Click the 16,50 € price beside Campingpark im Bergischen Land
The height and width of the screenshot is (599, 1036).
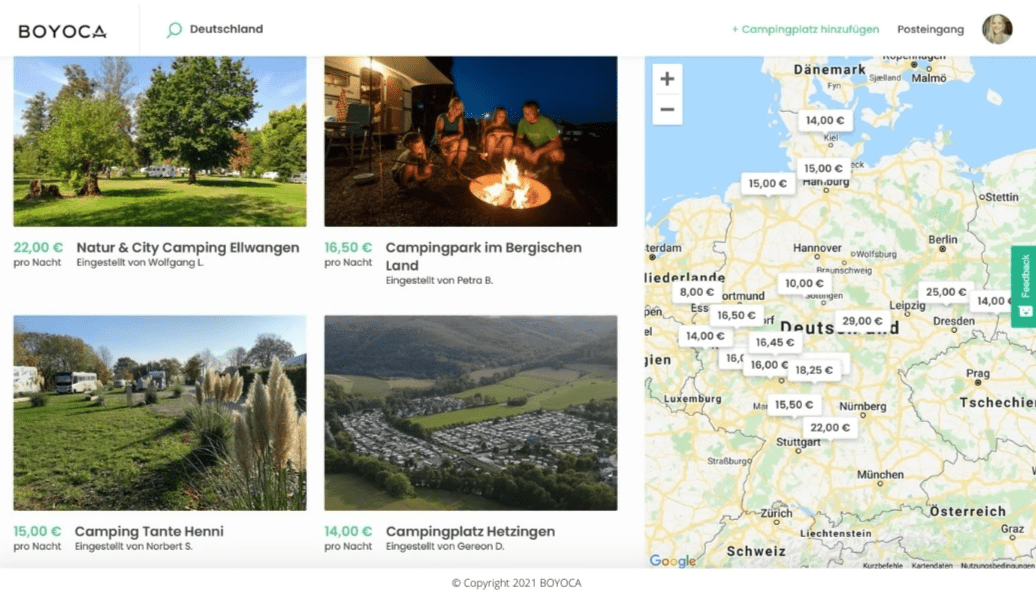click(x=348, y=248)
